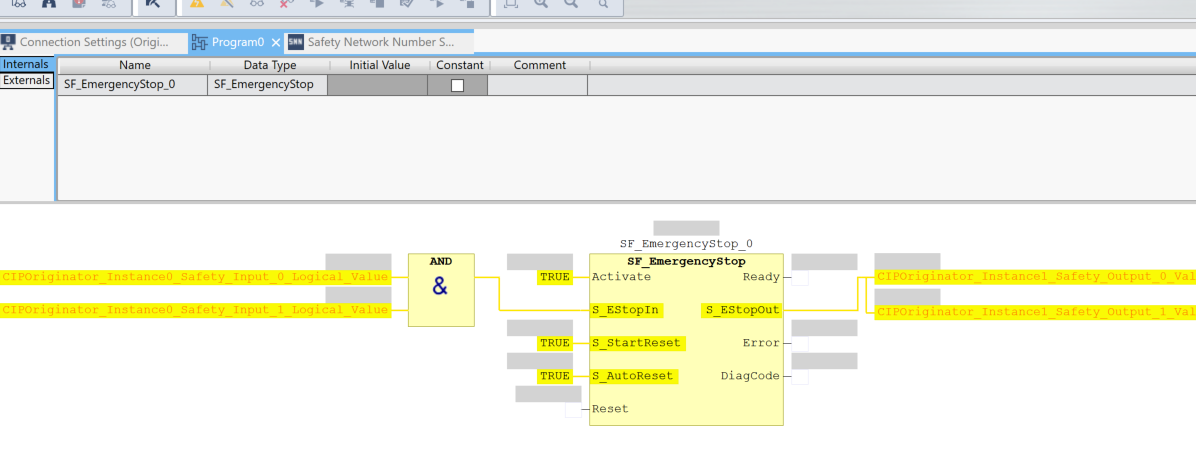Click the empty box at DiagCode output
This screenshot has height=454, width=1196.
point(800,377)
